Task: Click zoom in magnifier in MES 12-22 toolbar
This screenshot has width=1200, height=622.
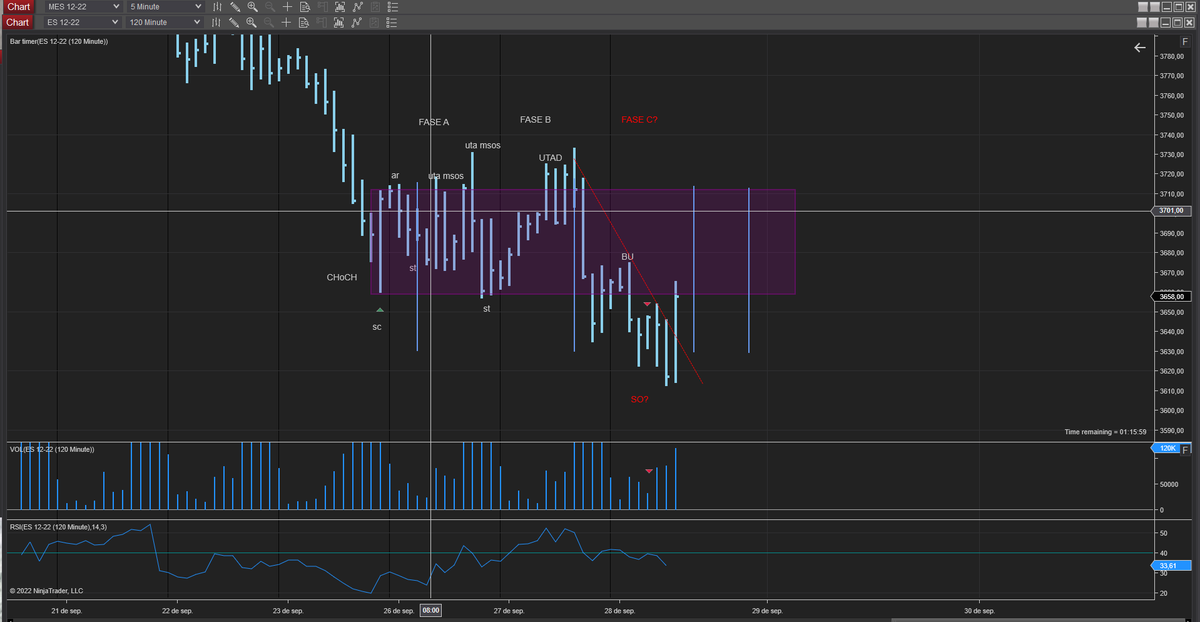Action: click(253, 7)
